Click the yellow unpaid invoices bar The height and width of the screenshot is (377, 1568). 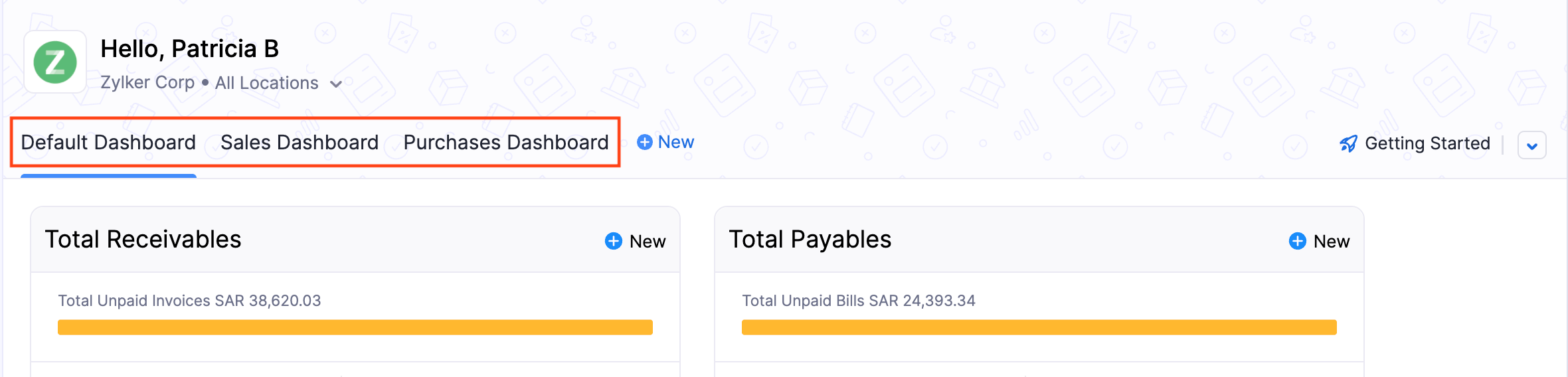355,327
